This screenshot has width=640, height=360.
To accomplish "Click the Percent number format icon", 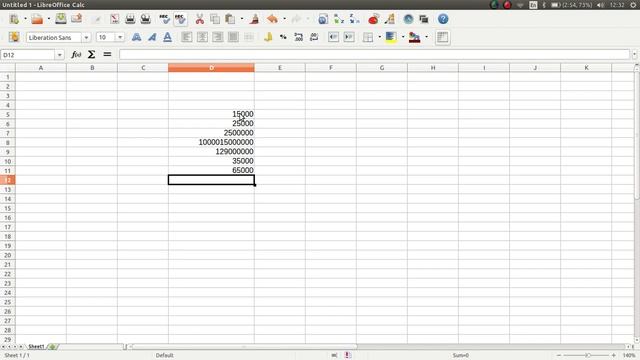I will [283, 37].
